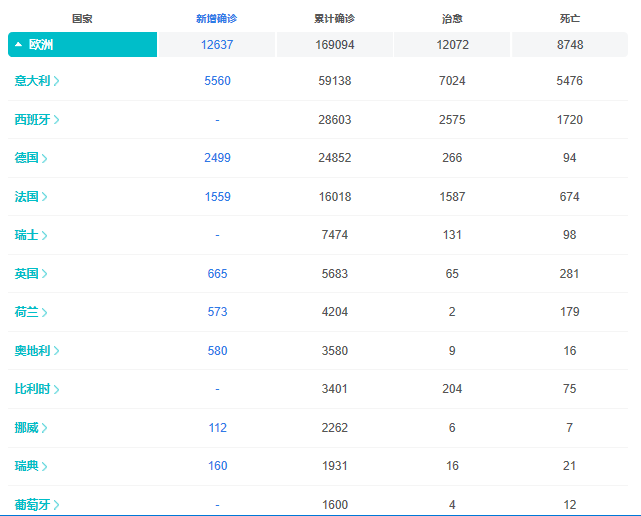Select Austria total confirmed 3580
641x516 pixels.
point(335,351)
